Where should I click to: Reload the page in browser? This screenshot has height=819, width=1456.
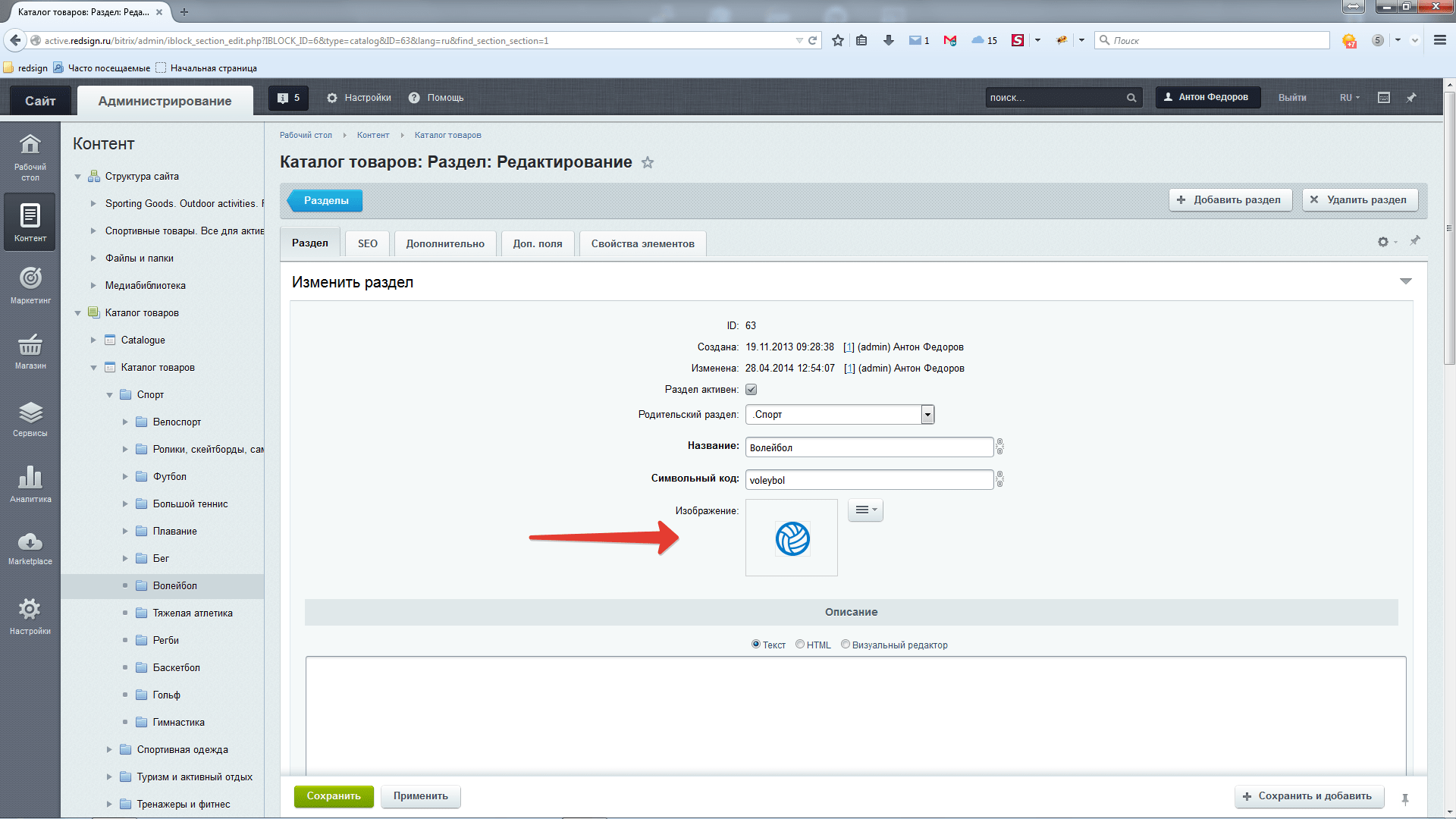pyautogui.click(x=812, y=40)
